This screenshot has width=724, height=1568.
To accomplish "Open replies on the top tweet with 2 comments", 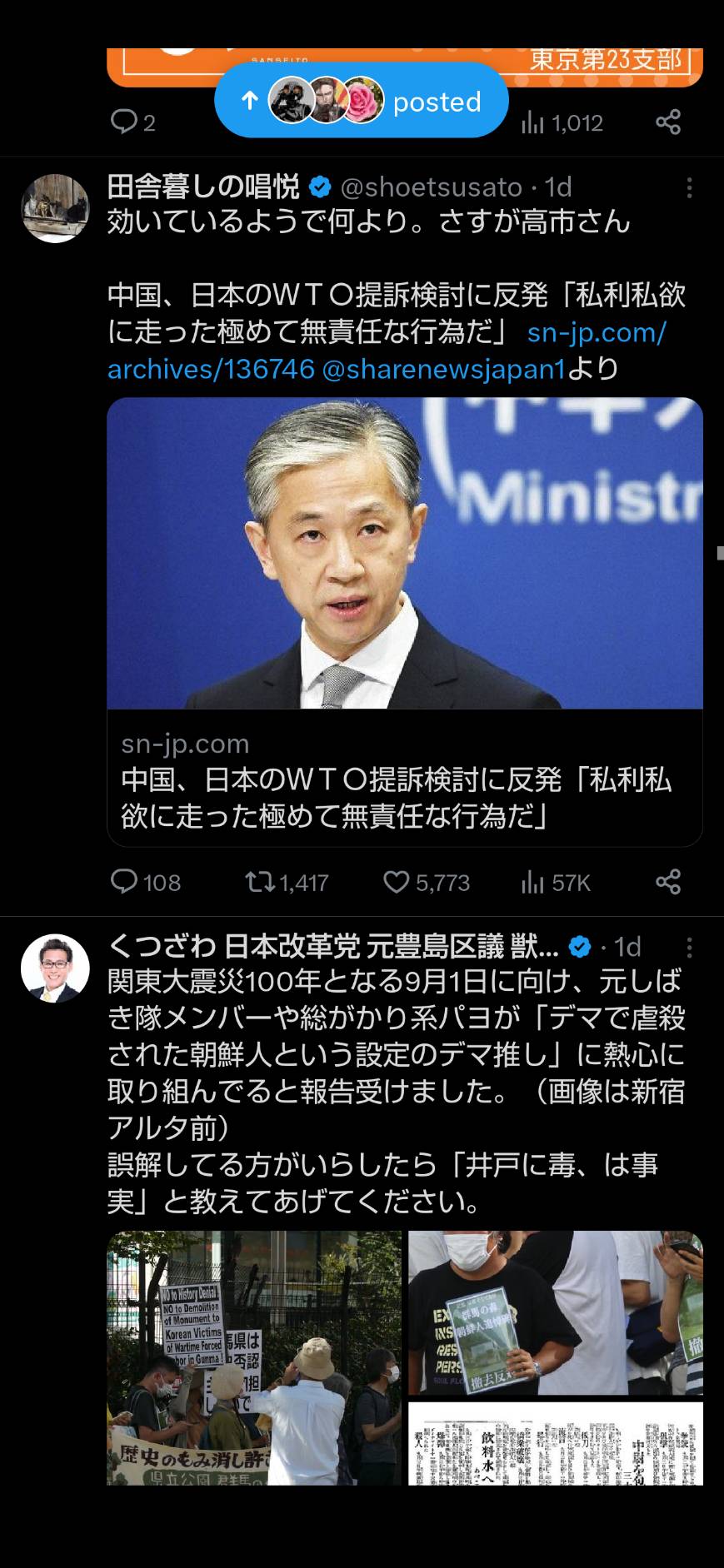I will pos(133,122).
